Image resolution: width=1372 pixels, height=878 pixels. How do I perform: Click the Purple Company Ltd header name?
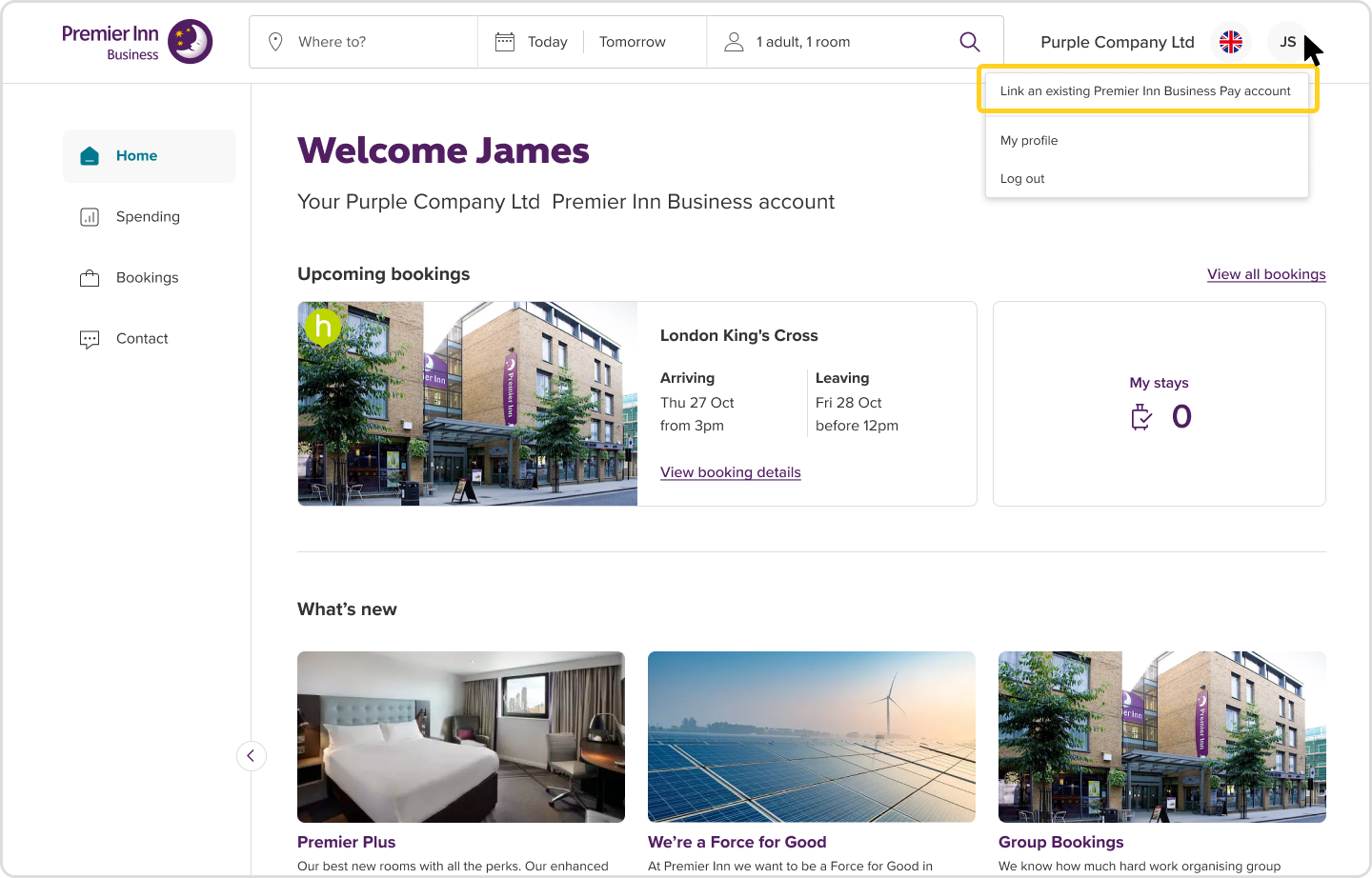click(1118, 42)
